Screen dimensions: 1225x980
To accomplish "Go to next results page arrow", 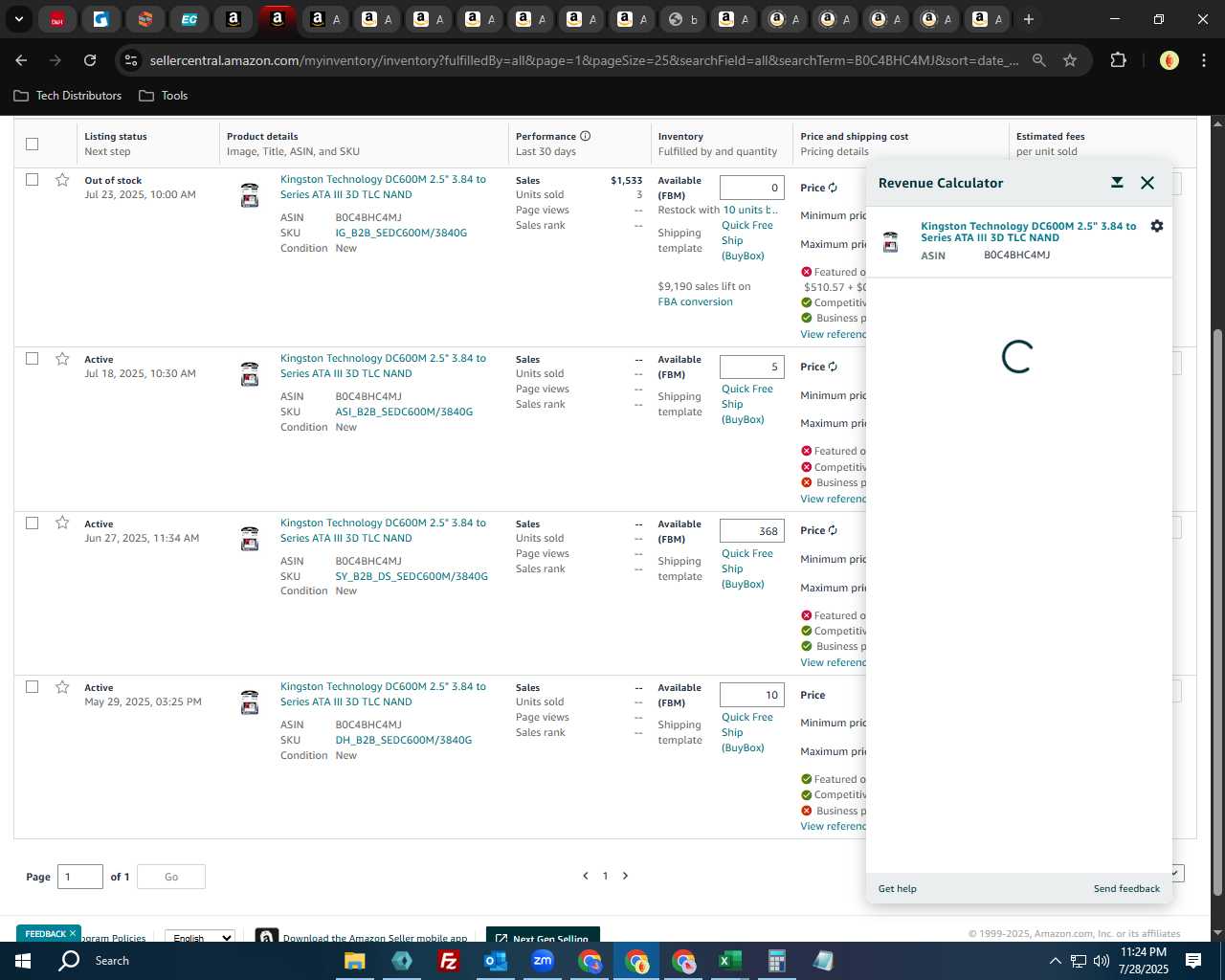I will (625, 876).
